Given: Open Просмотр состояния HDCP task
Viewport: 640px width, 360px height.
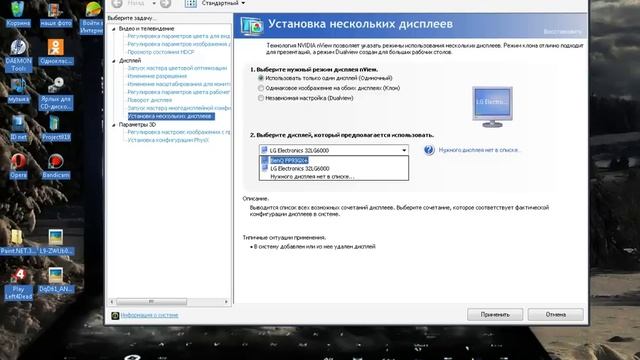Looking at the screenshot, I should coord(161,52).
